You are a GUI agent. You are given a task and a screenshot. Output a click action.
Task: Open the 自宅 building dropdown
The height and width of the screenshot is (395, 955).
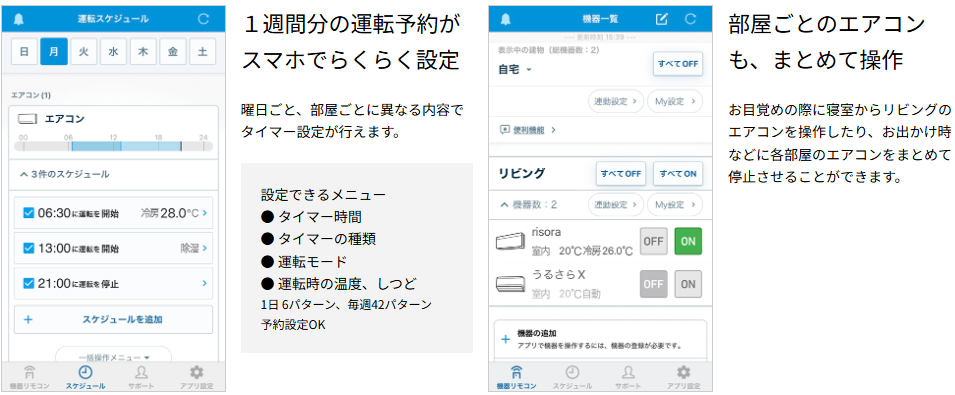point(515,70)
